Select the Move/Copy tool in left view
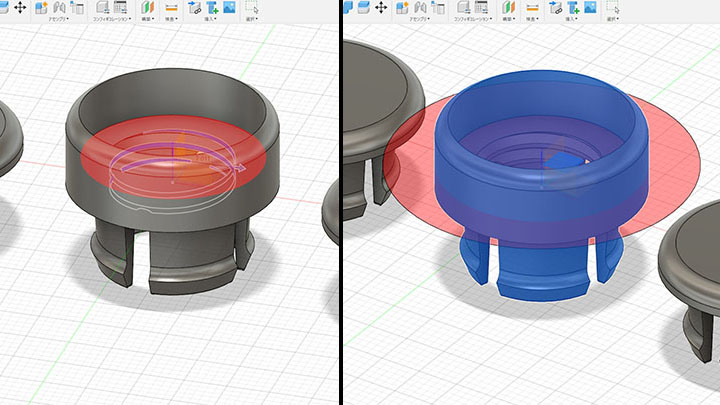720x405 pixels. click(x=20, y=7)
